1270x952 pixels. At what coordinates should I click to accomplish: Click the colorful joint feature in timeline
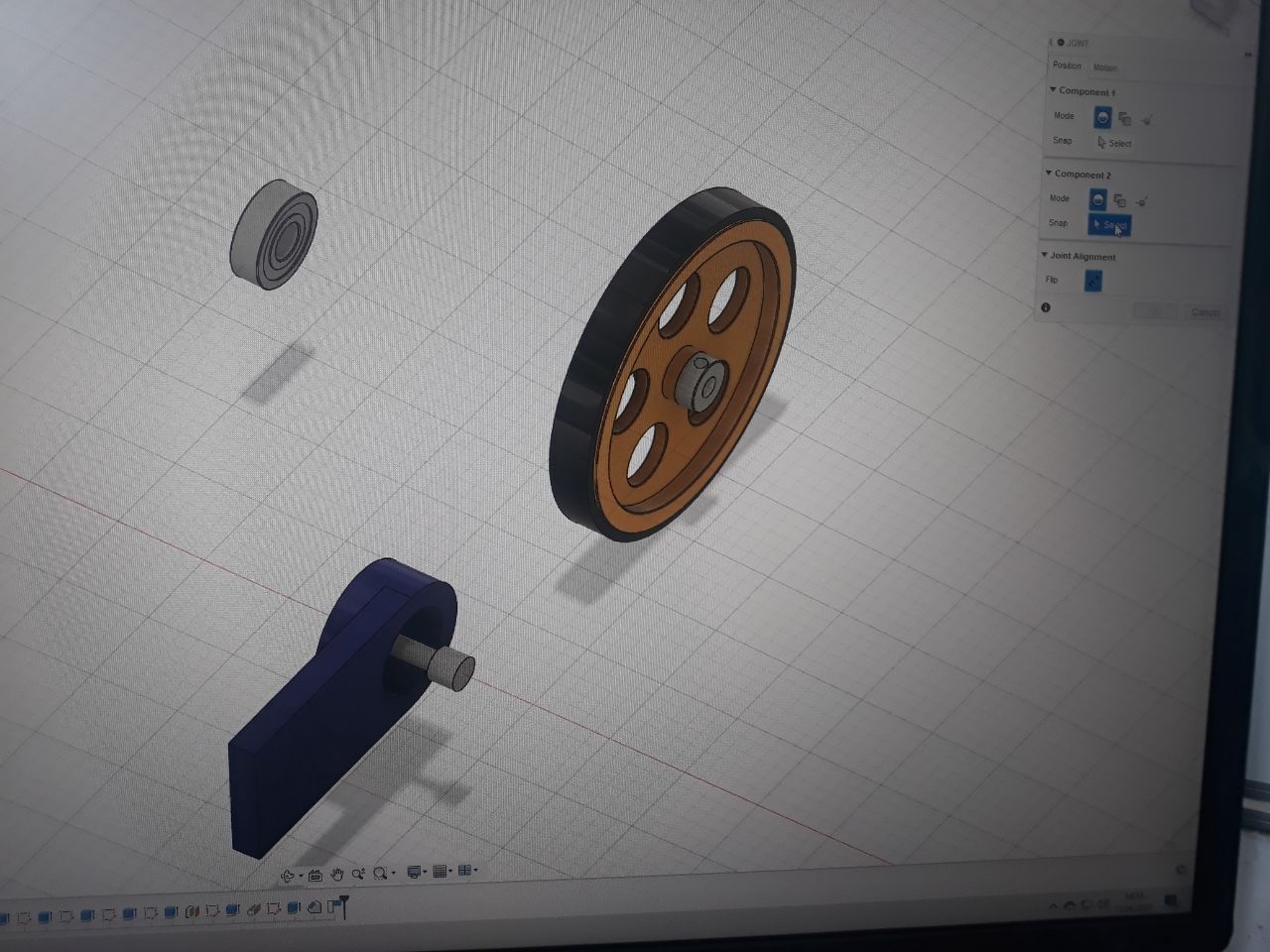[192, 911]
